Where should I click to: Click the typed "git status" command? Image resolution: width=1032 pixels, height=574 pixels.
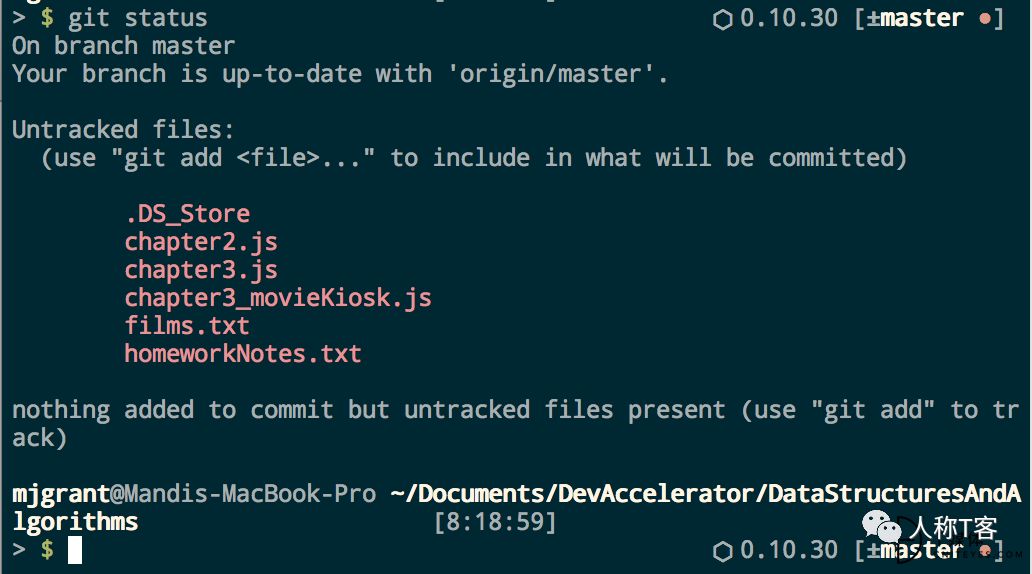pyautogui.click(x=138, y=18)
